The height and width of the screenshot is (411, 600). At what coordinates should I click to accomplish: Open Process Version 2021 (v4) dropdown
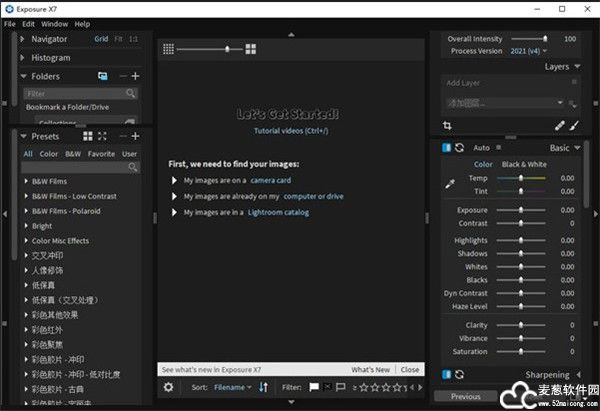coord(528,51)
